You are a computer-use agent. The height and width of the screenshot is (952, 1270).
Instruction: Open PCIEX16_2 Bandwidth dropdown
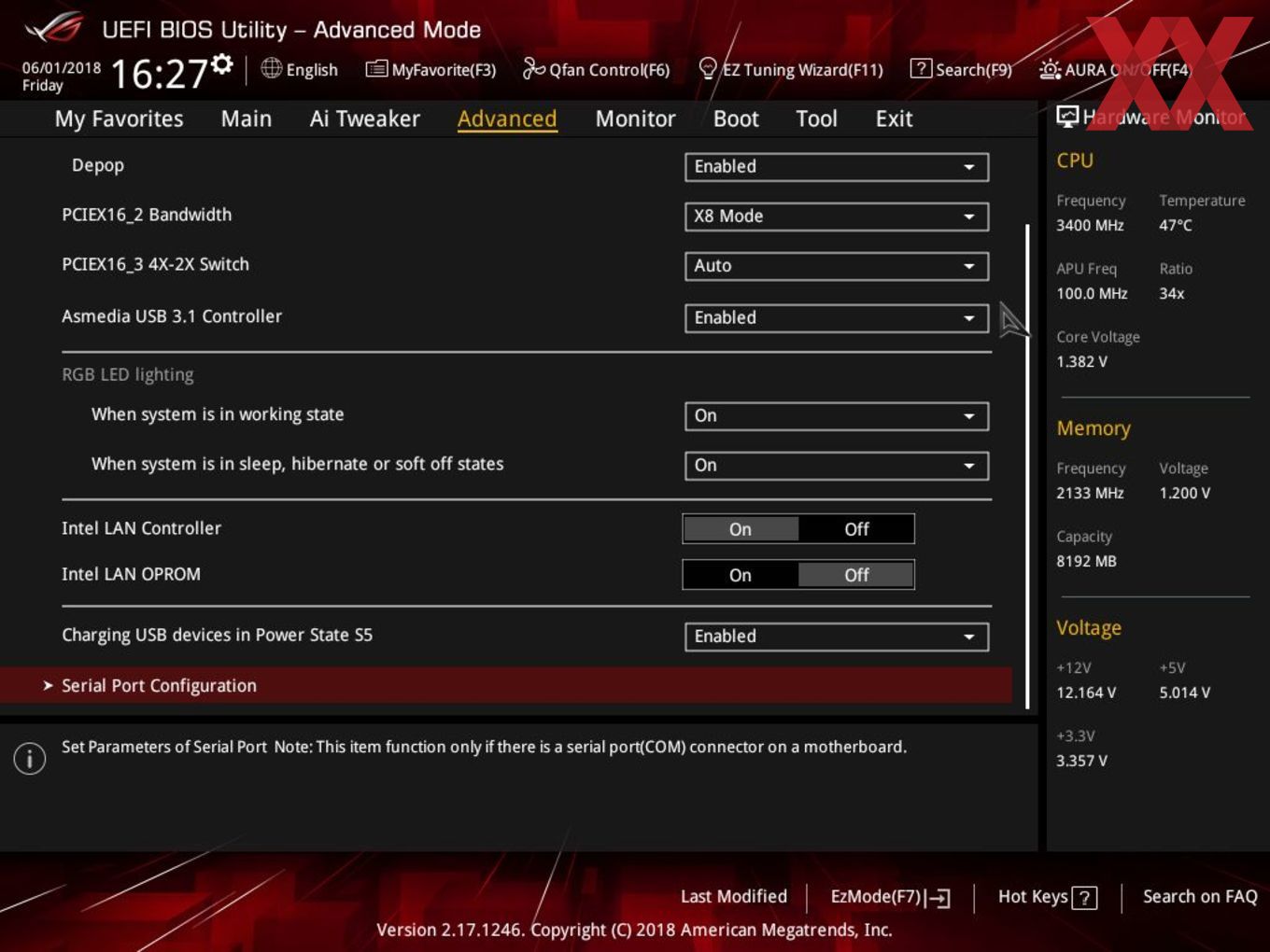[837, 216]
